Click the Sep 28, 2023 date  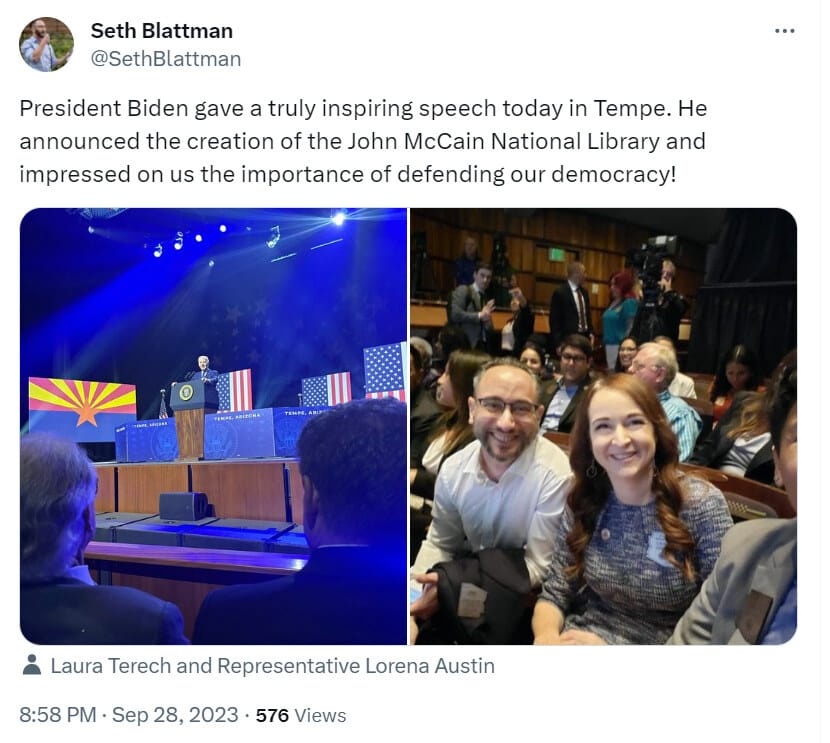[x=175, y=715]
